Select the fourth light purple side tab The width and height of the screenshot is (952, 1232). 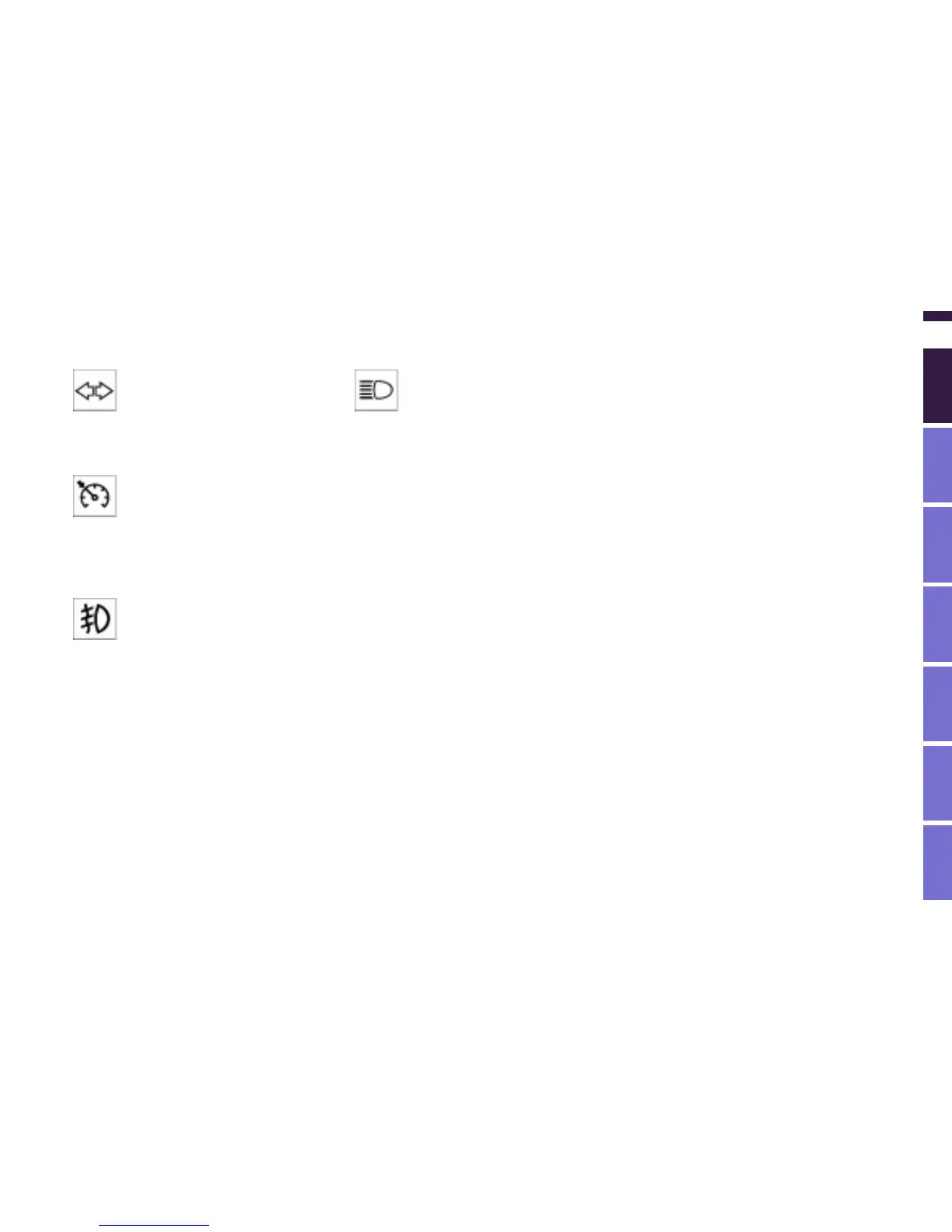(937, 703)
